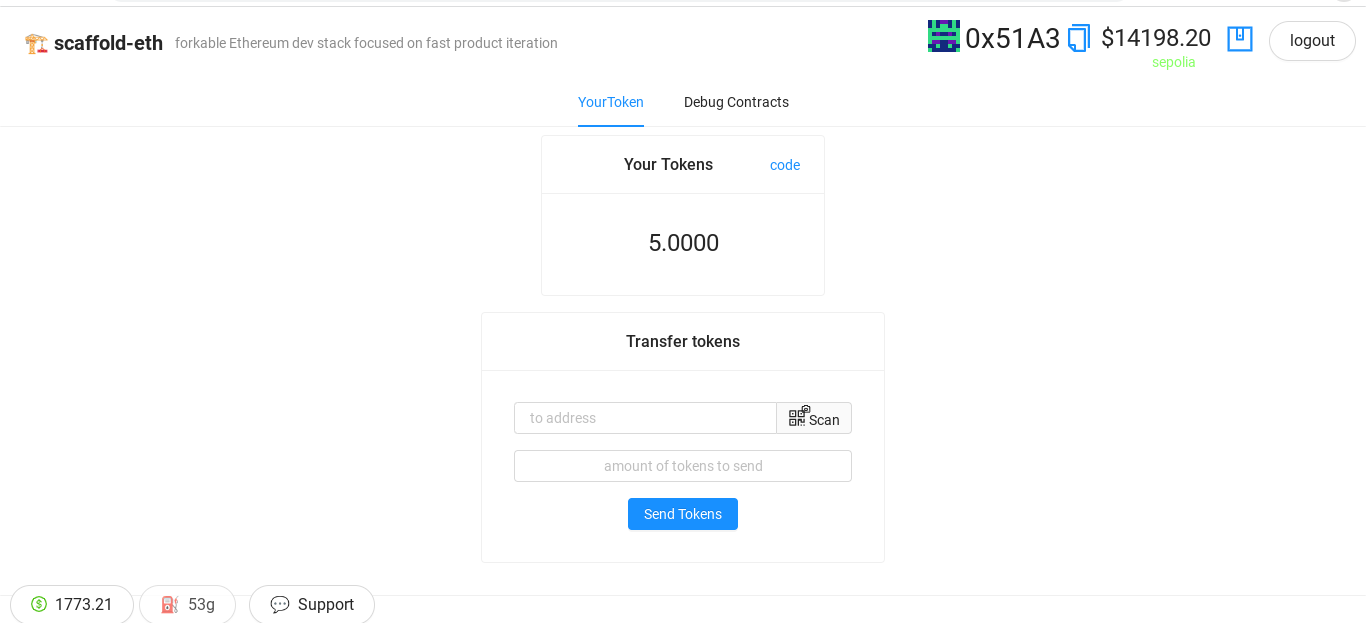Click the Scan button to scan an address
Image resolution: width=1366 pixels, height=623 pixels.
point(814,418)
